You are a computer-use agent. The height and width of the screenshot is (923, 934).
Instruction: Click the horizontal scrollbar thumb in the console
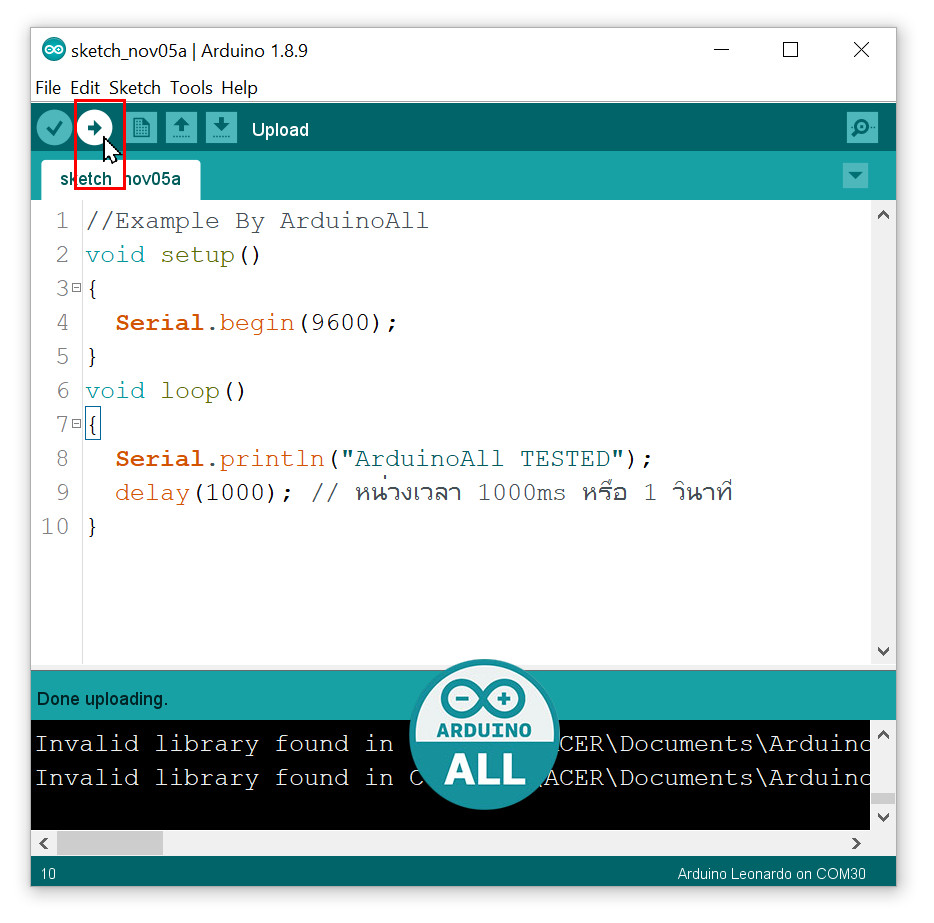110,843
